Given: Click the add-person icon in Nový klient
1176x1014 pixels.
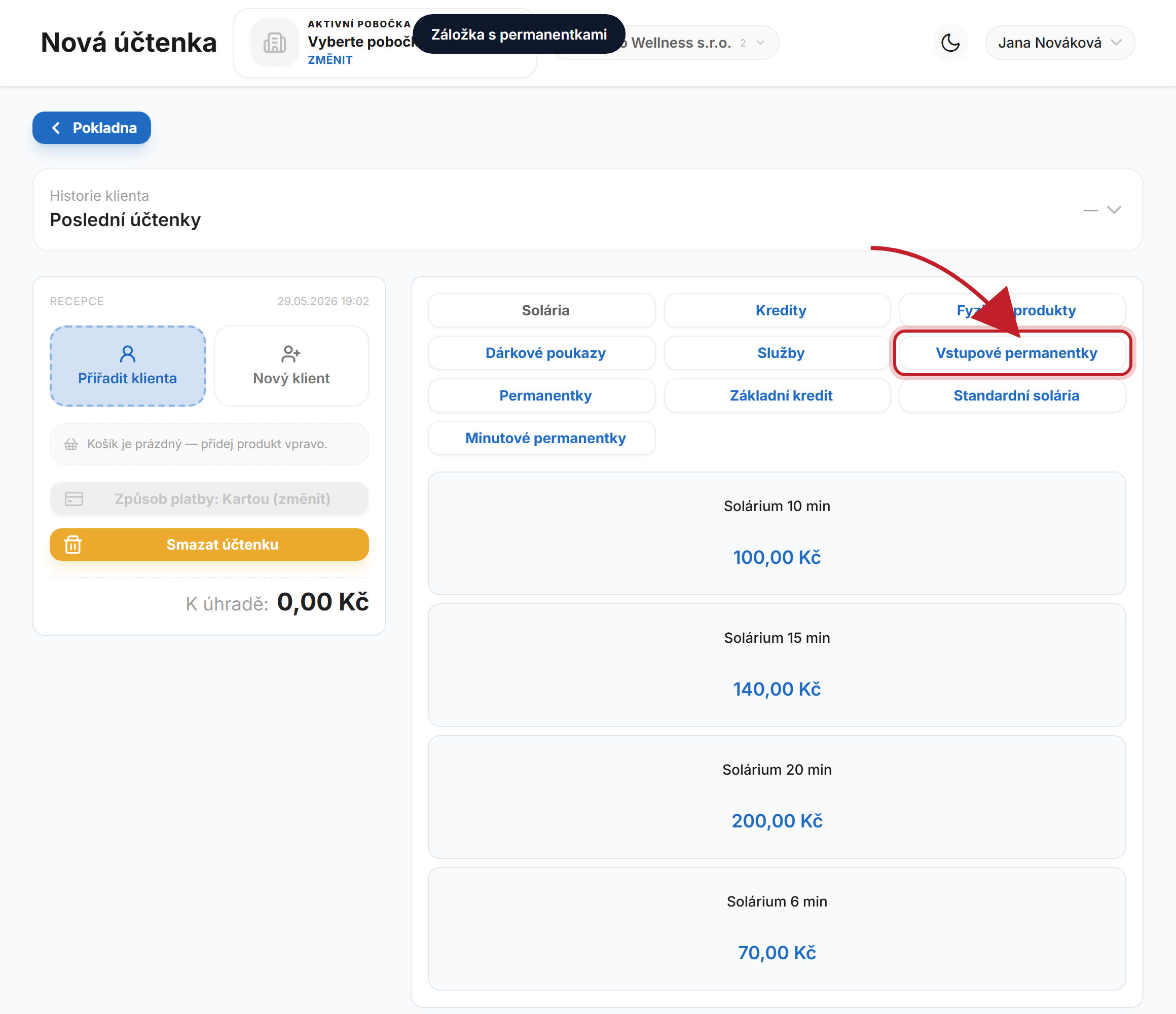Looking at the screenshot, I should [291, 354].
